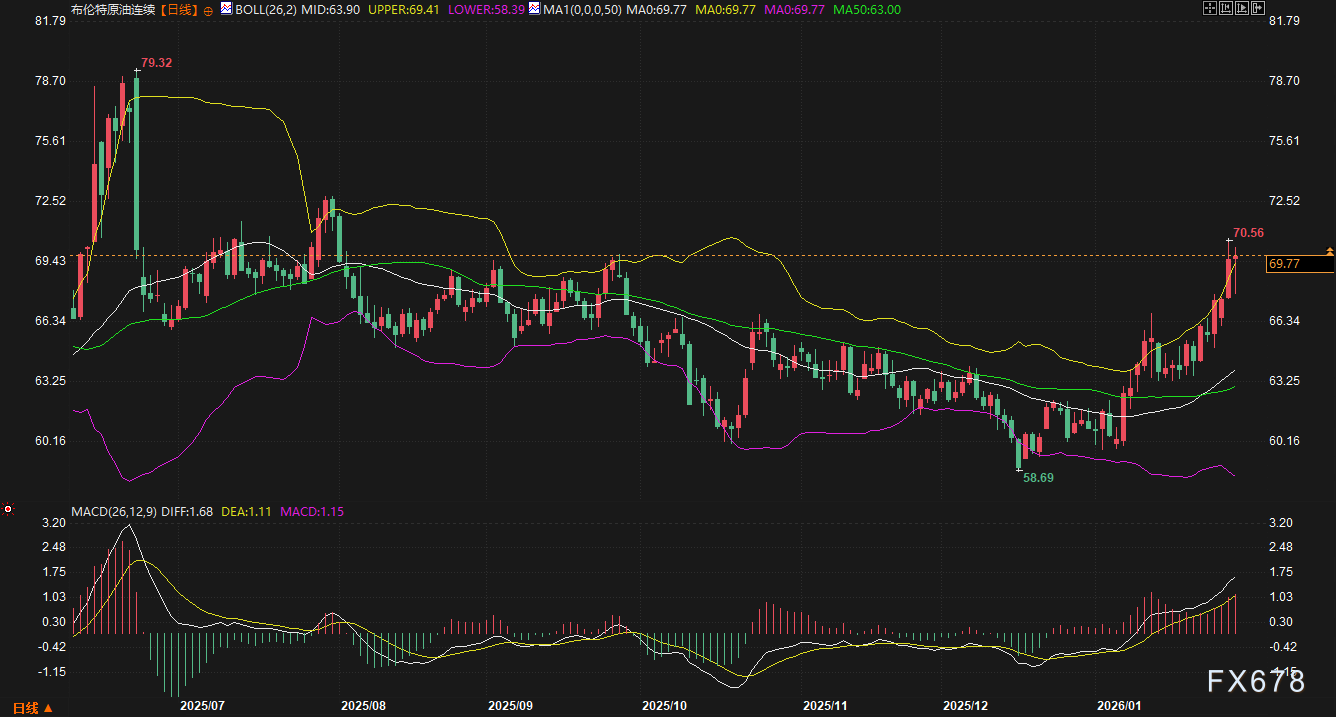This screenshot has height=717, width=1336.
Task: Click the green MA50:63.00 value
Action: [867, 9]
